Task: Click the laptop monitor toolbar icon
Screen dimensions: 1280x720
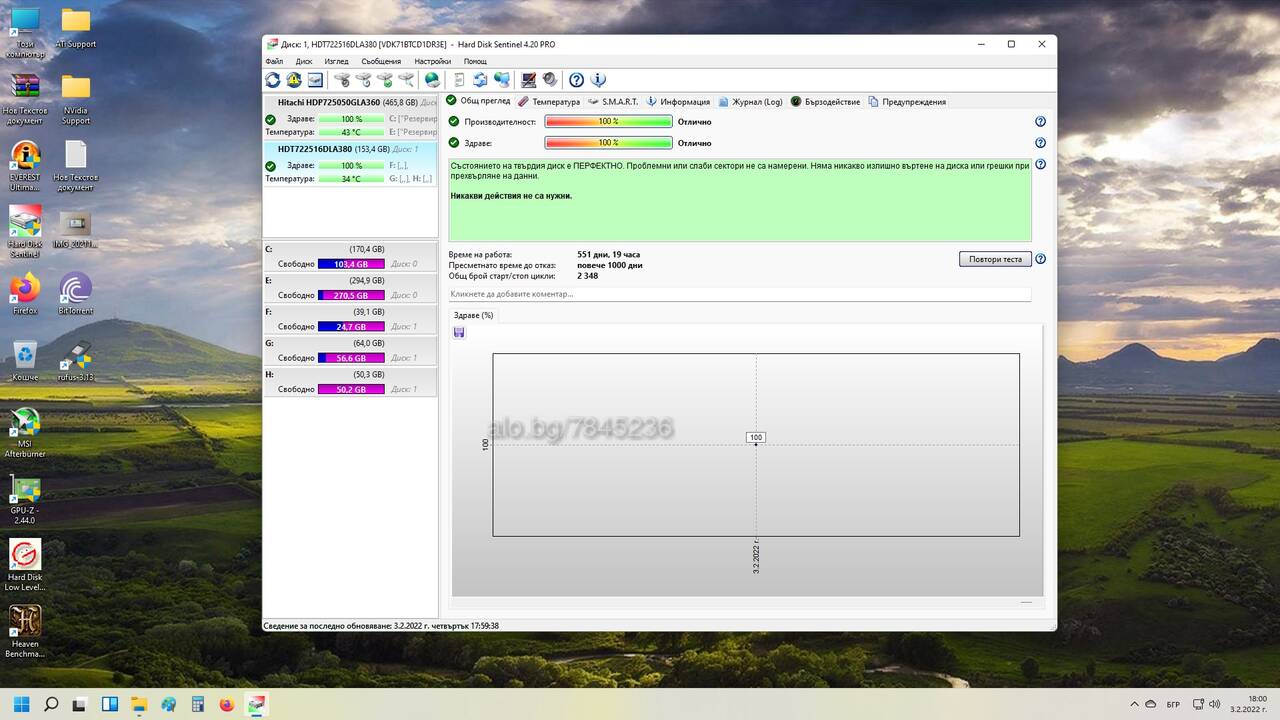Action: click(528, 80)
